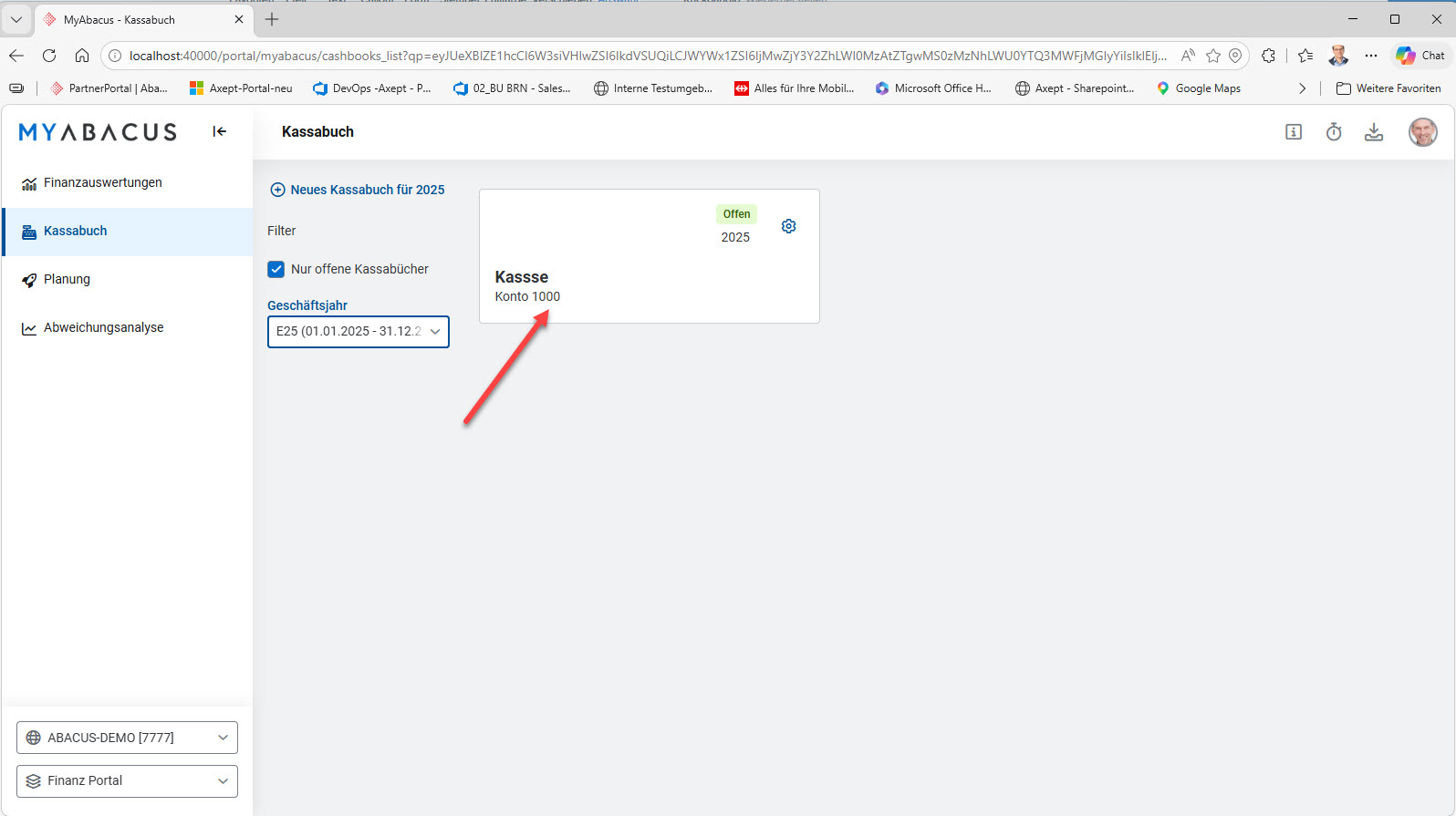
Task: Click the location permission icon in the address bar
Action: pos(1235,56)
